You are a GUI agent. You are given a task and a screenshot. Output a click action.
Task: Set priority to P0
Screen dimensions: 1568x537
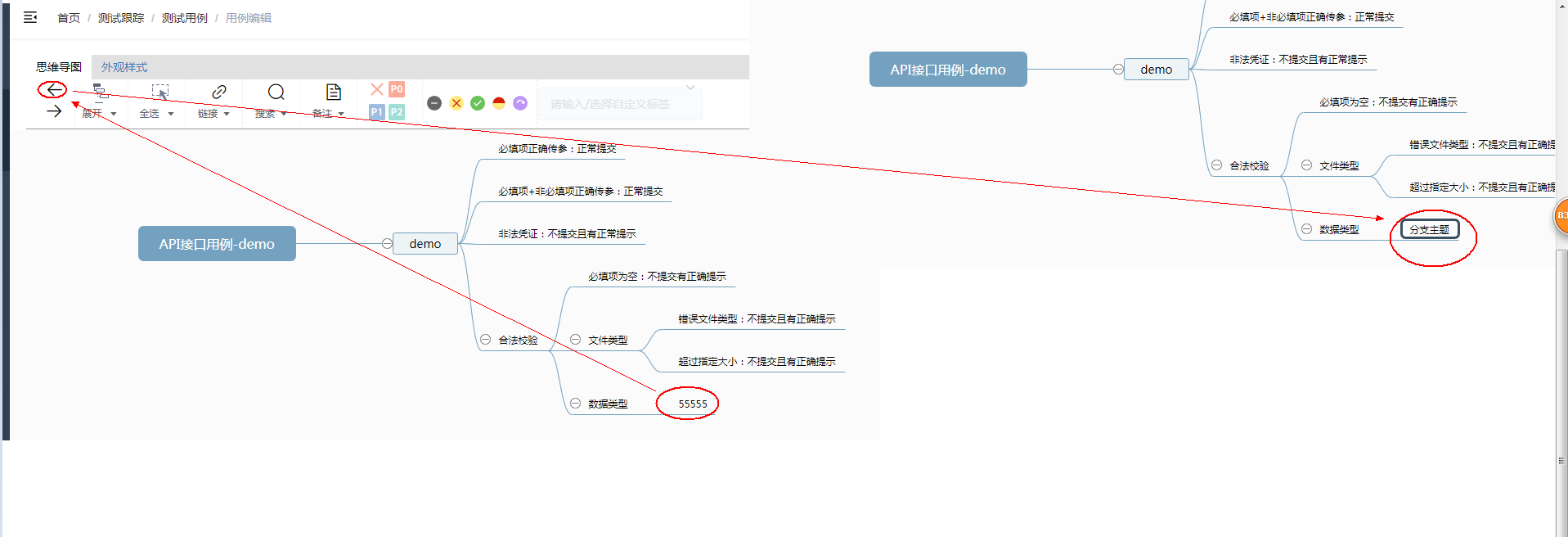pyautogui.click(x=397, y=89)
